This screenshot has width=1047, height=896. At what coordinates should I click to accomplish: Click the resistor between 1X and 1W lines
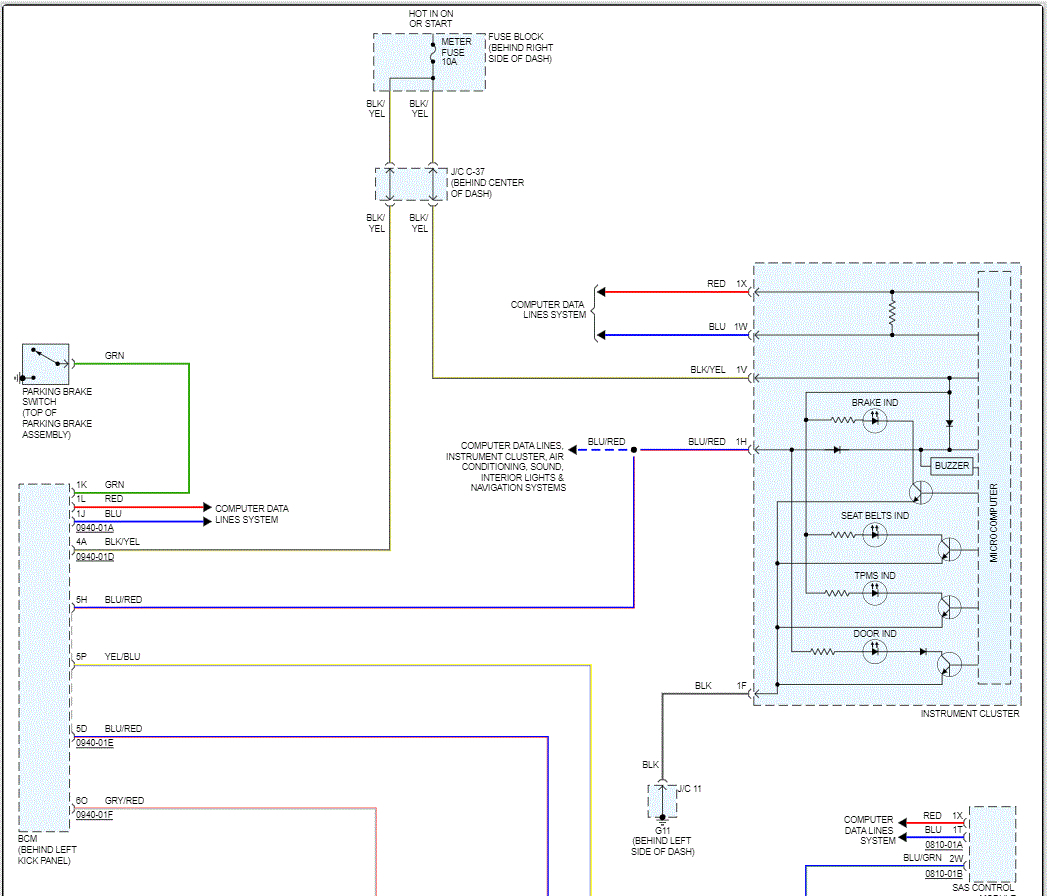tap(892, 314)
